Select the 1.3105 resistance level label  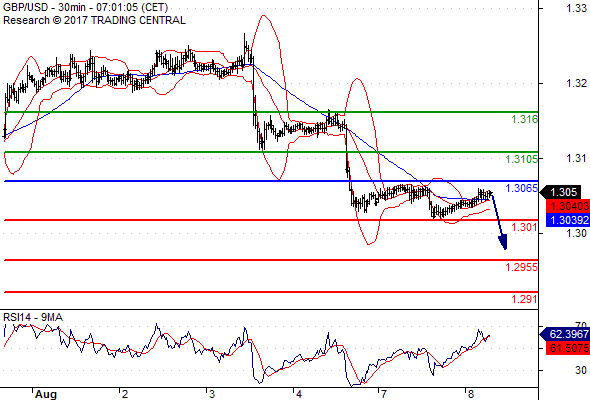point(522,159)
